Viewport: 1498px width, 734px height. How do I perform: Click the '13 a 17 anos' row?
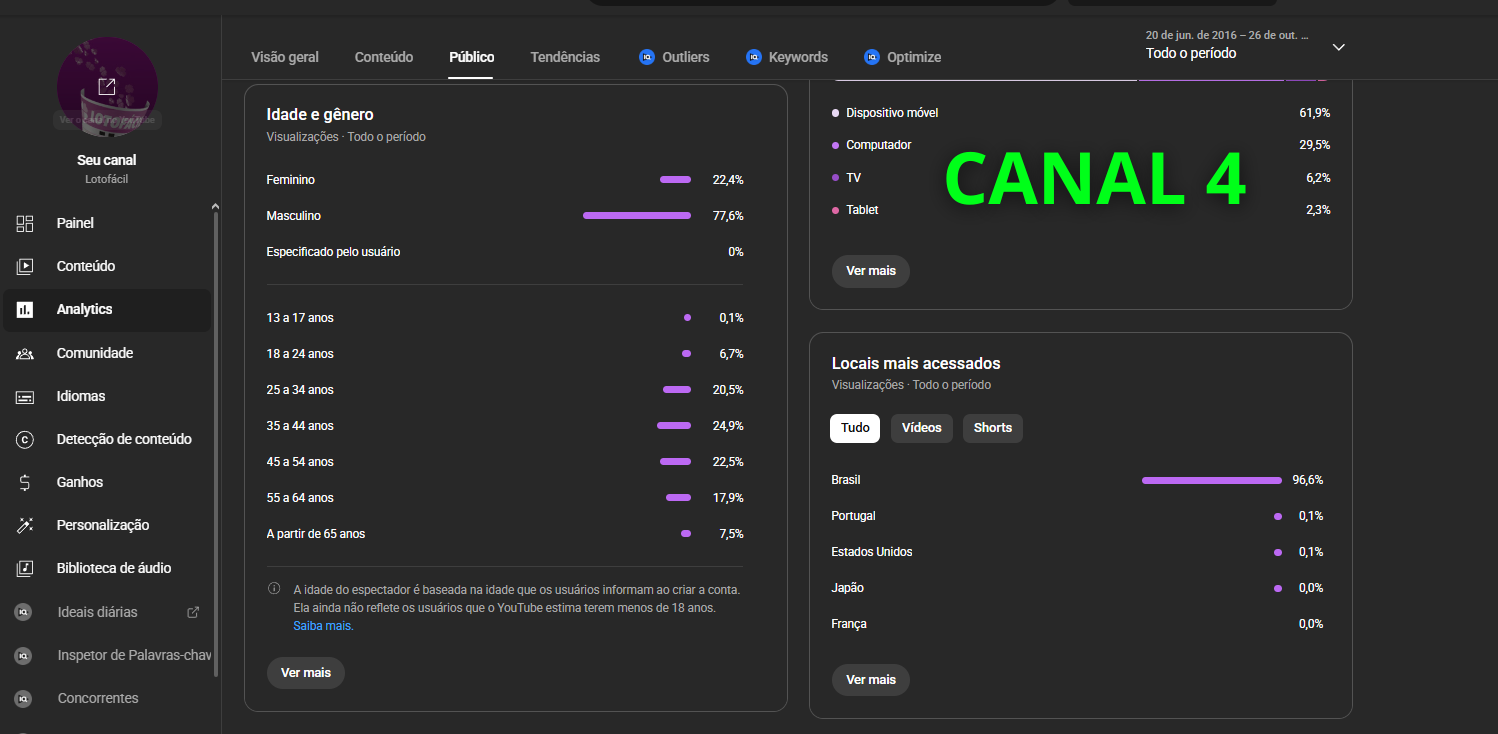click(505, 318)
